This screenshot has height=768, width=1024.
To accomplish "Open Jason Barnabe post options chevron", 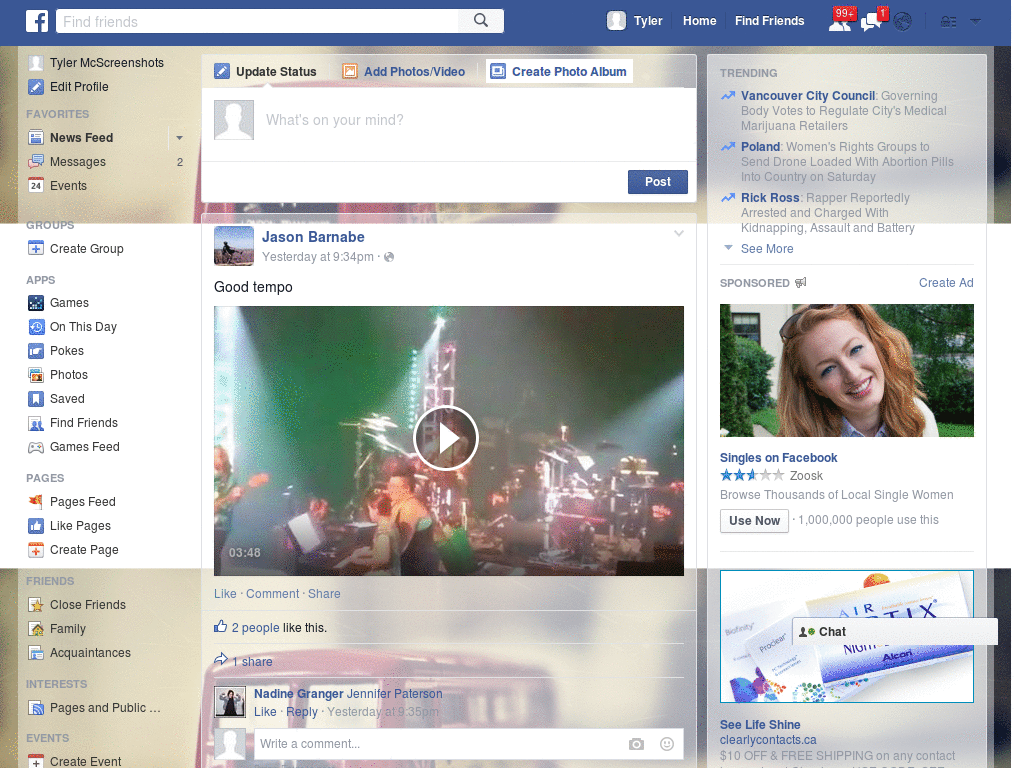I will 679,233.
